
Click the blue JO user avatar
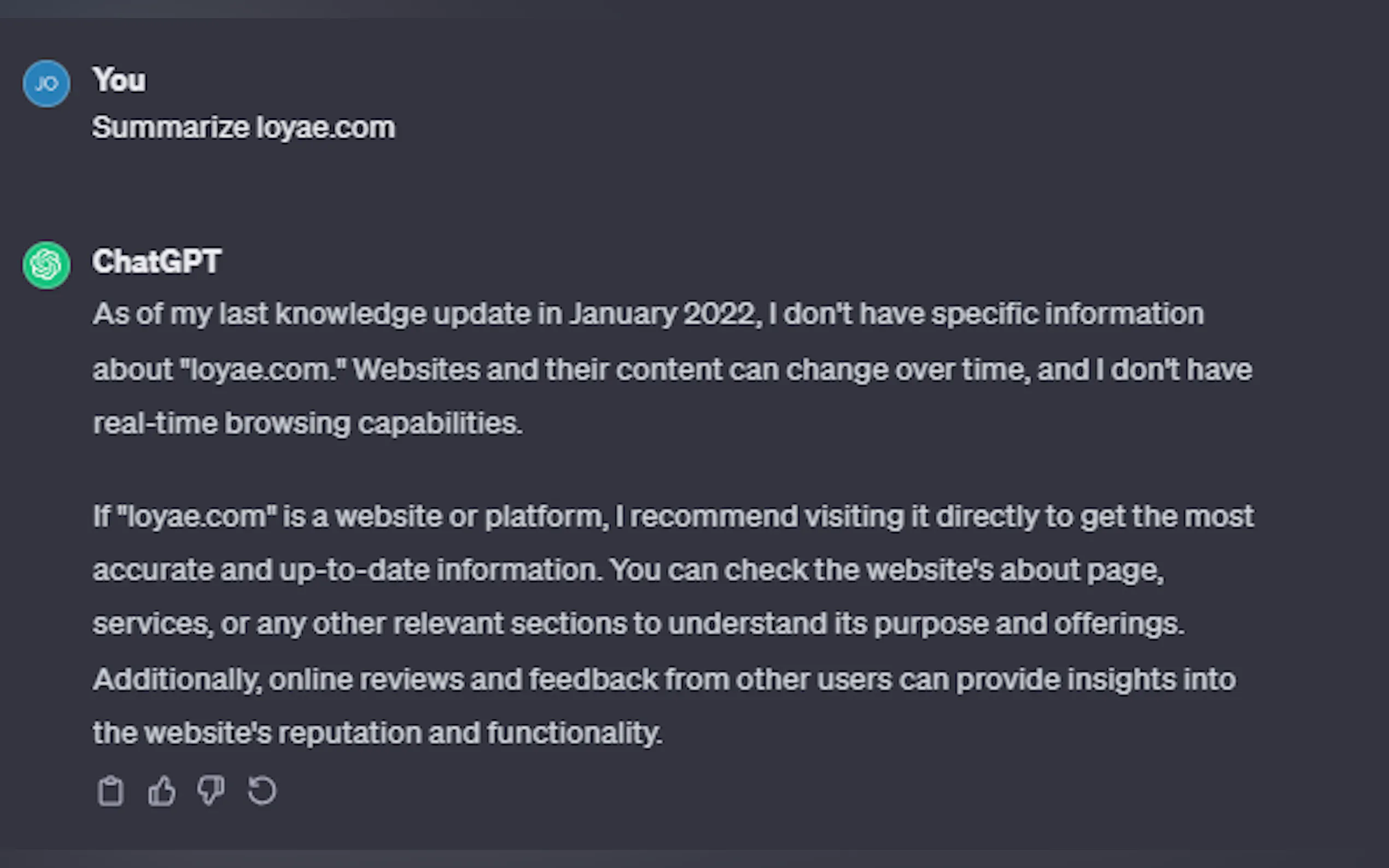click(46, 84)
